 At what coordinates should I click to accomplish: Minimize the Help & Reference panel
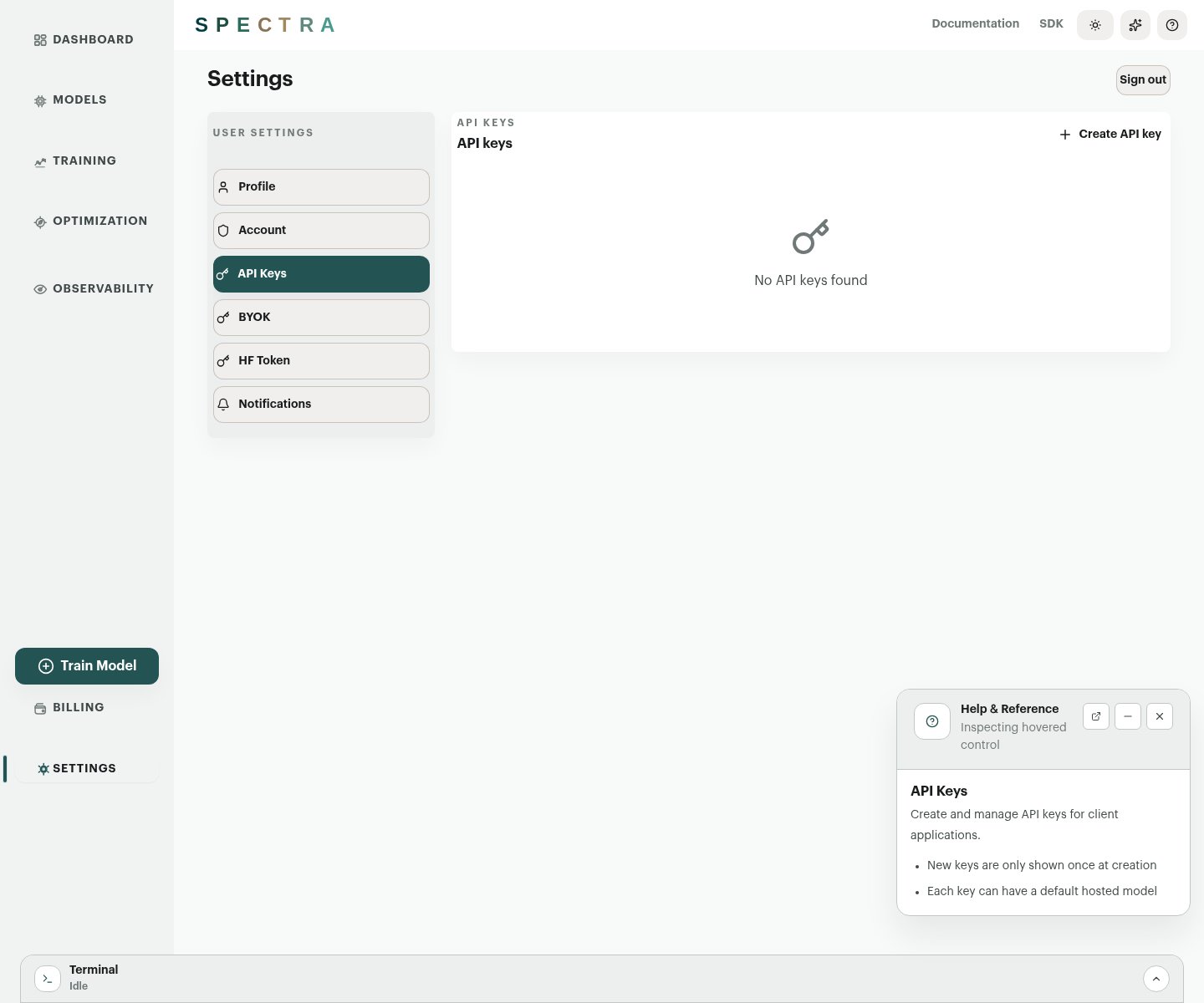(1128, 716)
